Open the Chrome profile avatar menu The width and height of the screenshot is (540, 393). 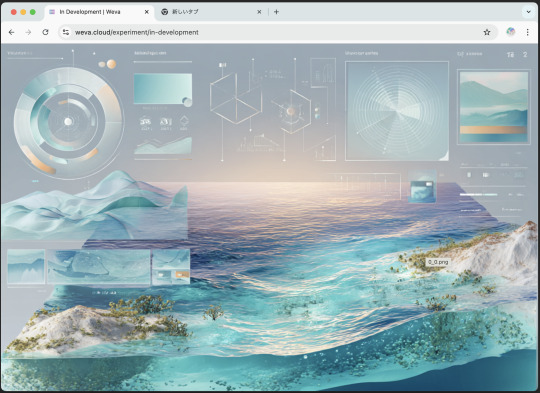click(x=511, y=32)
